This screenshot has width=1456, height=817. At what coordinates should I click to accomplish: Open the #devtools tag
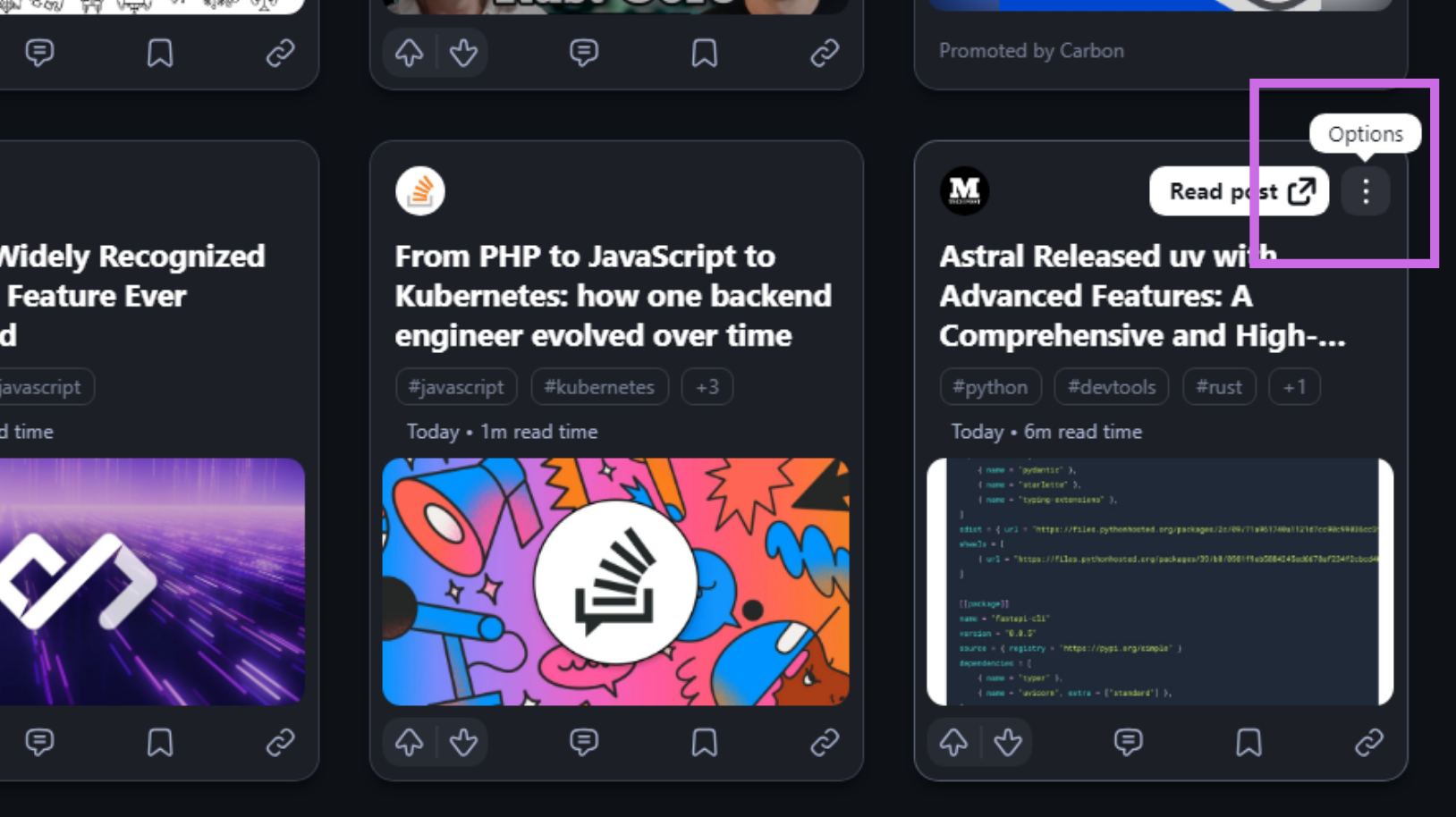(1112, 387)
